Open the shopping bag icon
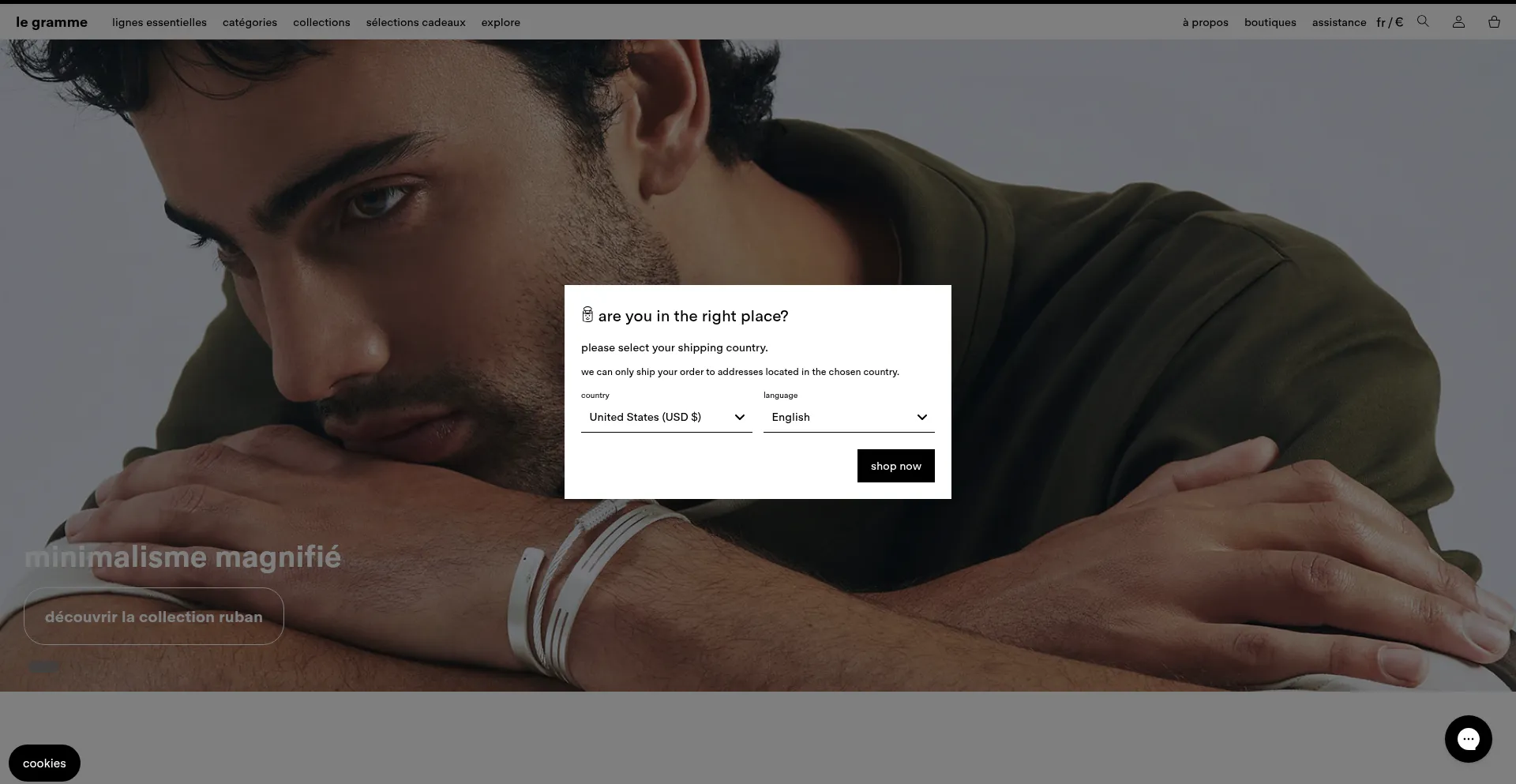Viewport: 1516px width, 784px height. (x=1494, y=22)
